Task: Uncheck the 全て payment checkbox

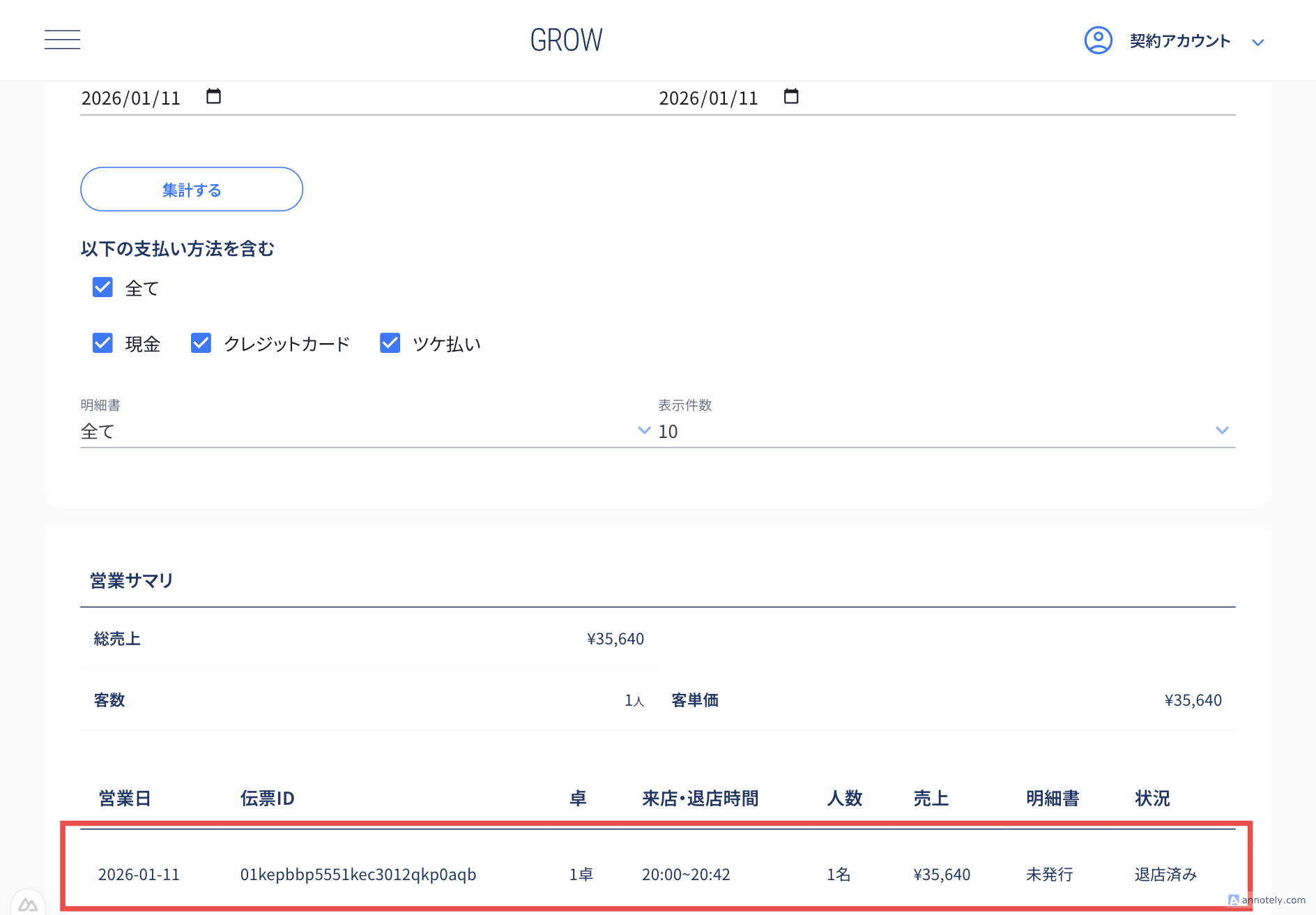Action: [102, 287]
